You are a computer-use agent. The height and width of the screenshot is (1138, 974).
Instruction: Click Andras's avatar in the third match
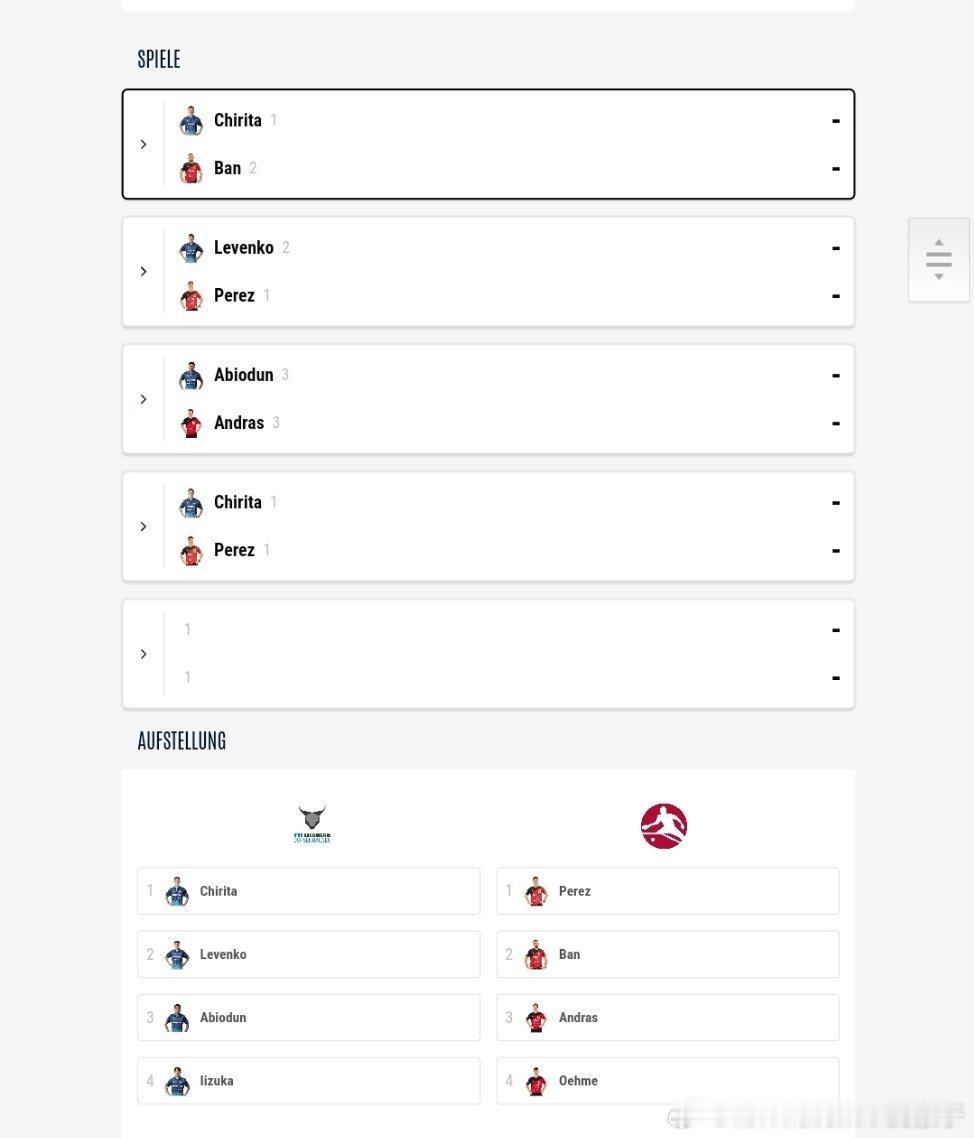click(x=191, y=424)
